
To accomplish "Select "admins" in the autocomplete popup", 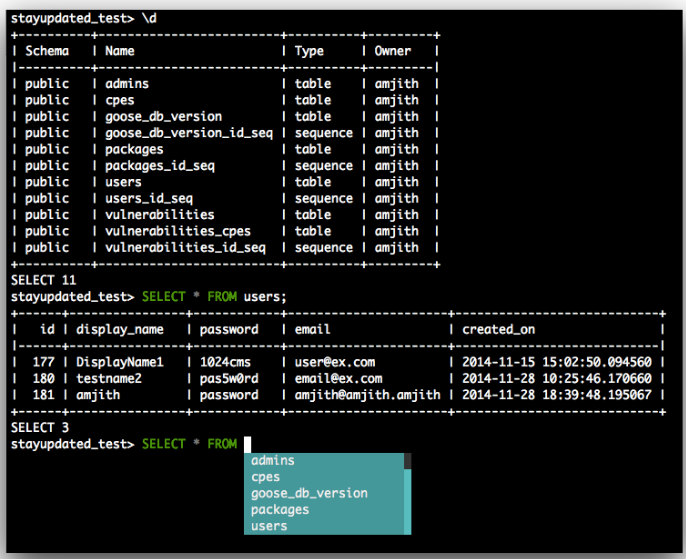I will 273,461.
